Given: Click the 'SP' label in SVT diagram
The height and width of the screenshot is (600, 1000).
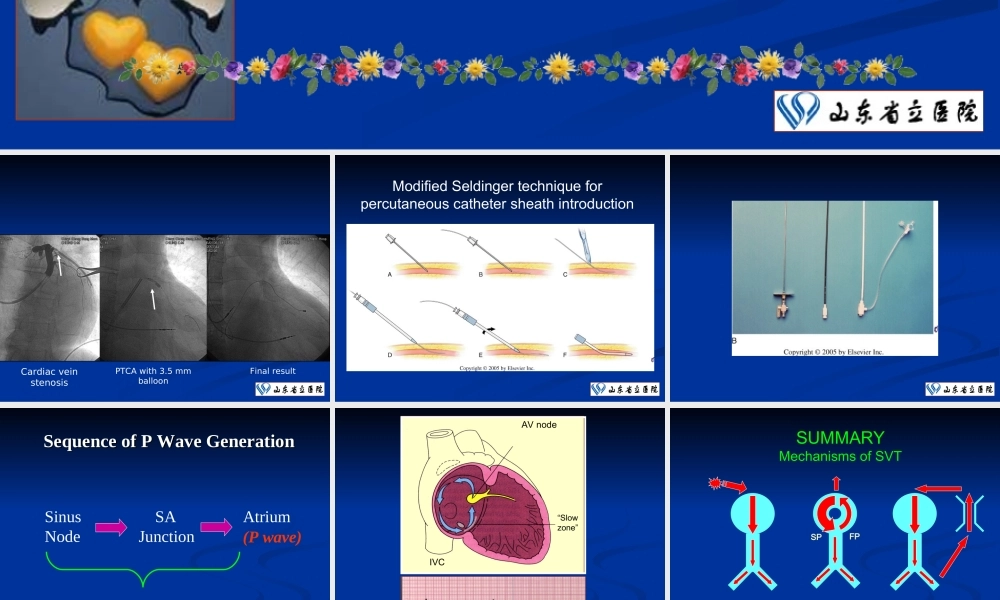Looking at the screenshot, I should [816, 537].
